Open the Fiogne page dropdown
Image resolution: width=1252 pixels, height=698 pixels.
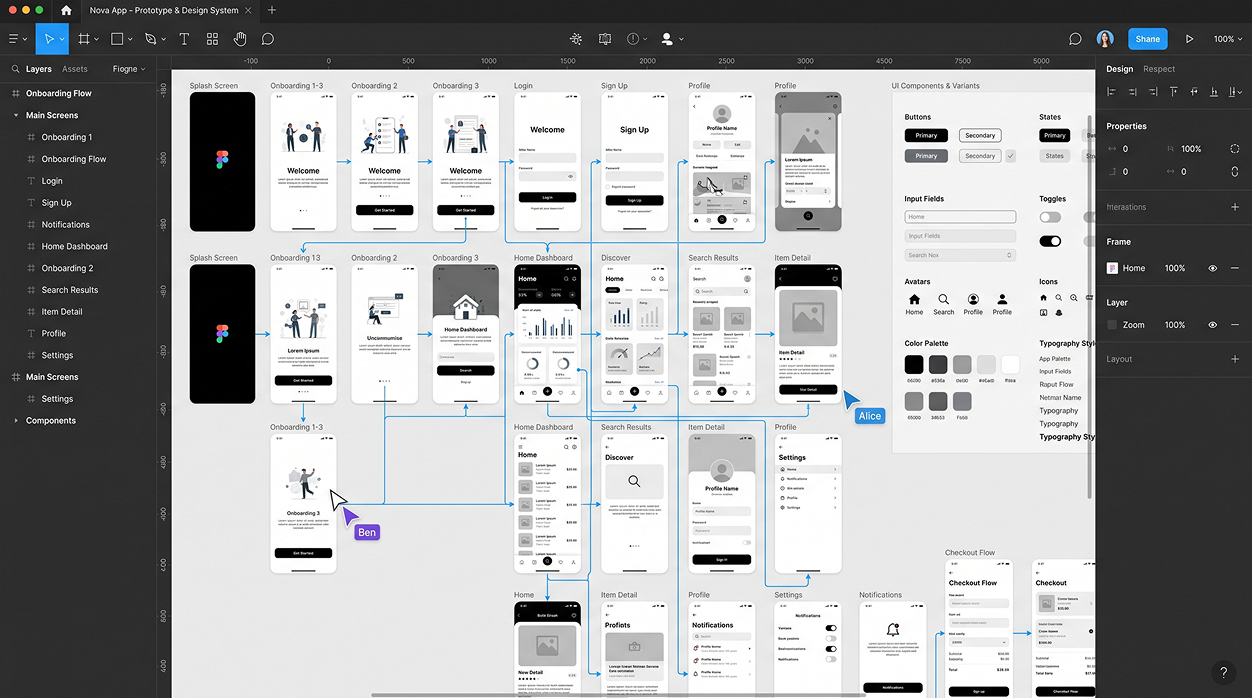click(x=129, y=69)
